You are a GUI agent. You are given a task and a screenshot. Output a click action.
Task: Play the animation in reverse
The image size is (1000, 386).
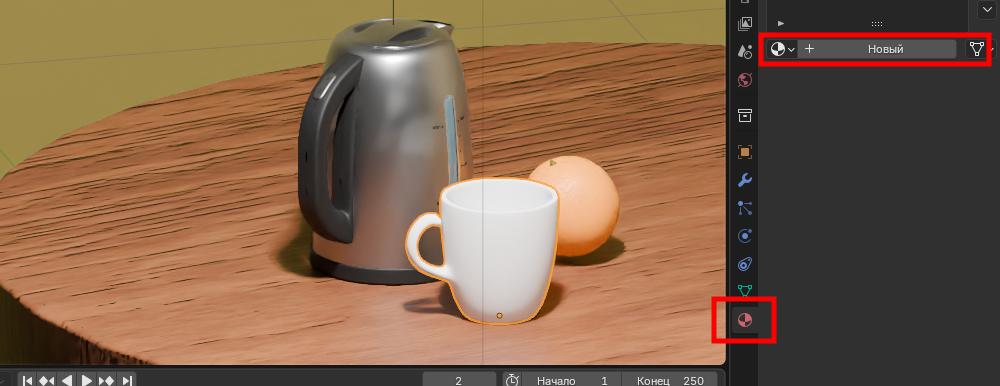tap(66, 380)
